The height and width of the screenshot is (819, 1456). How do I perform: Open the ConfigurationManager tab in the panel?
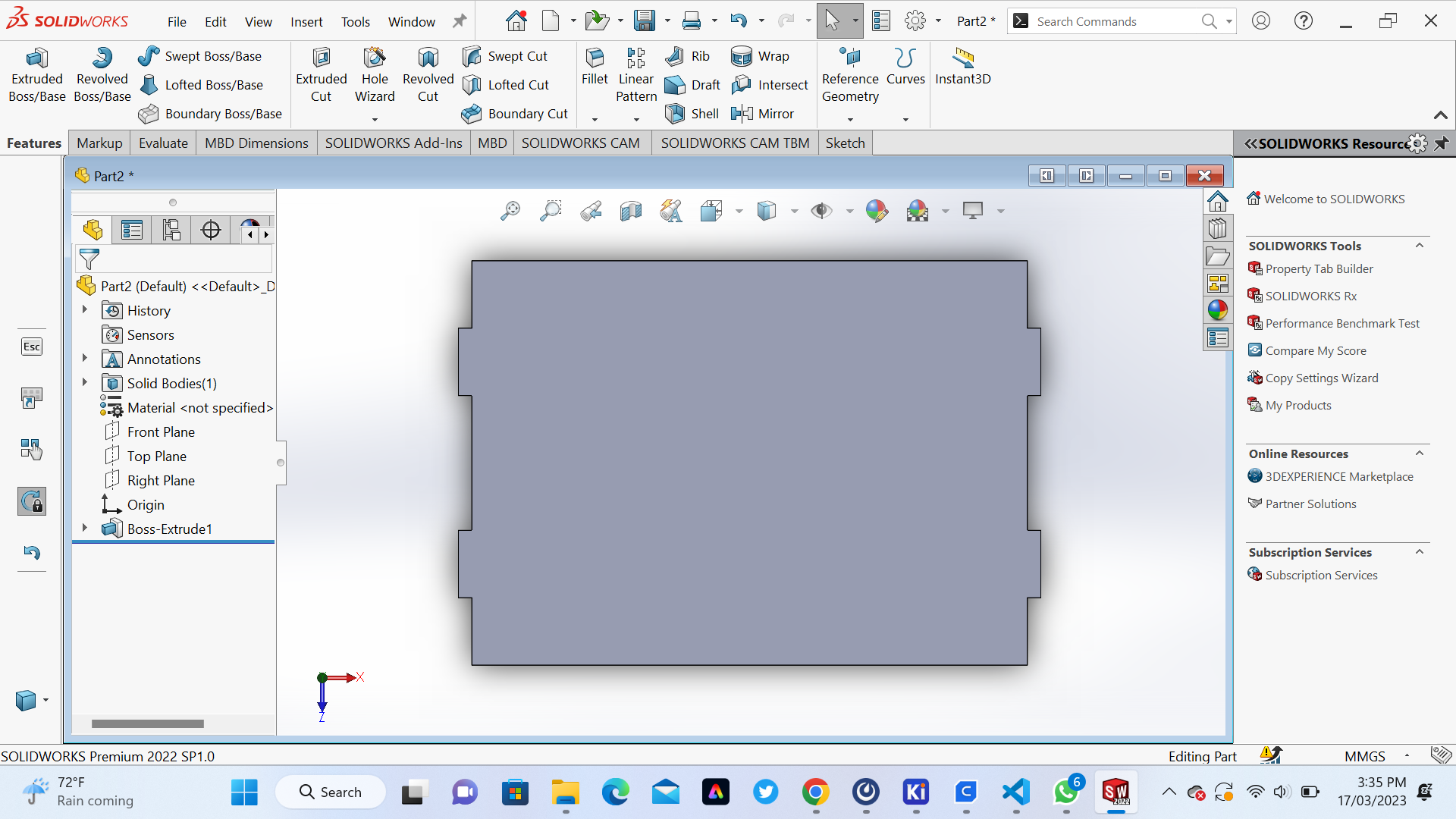[x=171, y=230]
